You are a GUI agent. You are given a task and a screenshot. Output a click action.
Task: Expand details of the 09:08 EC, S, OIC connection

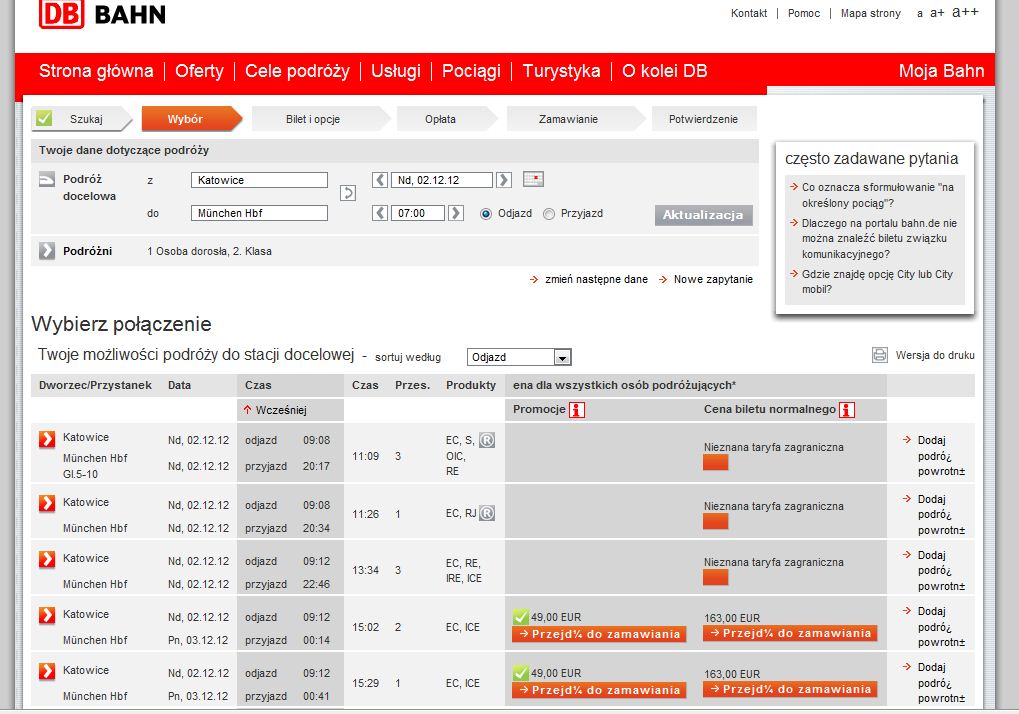click(47, 439)
